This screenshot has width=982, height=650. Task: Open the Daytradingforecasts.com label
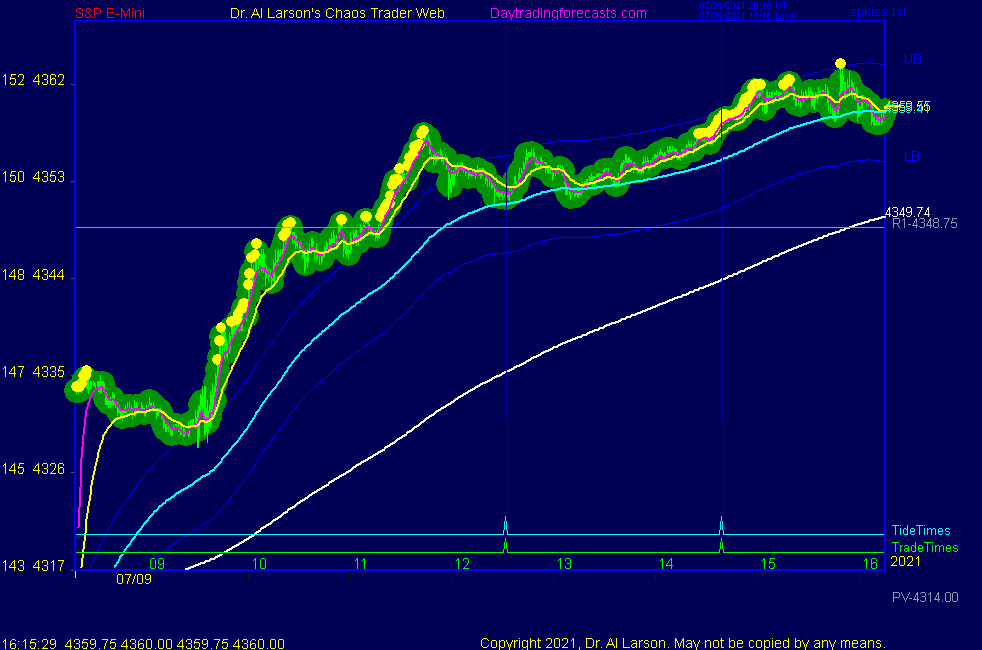[x=568, y=13]
